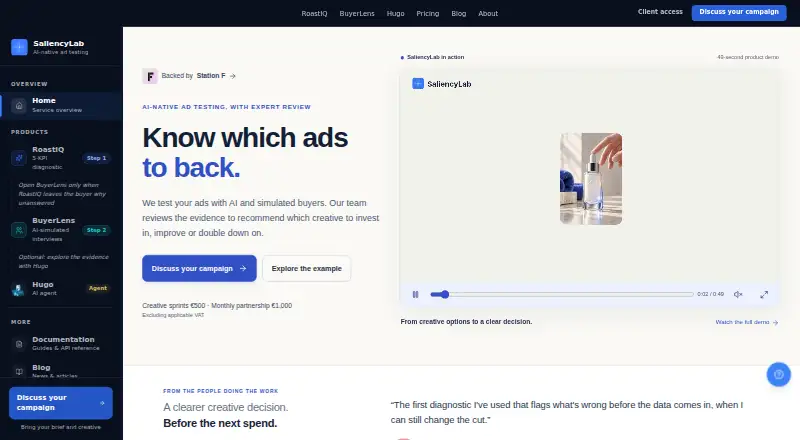Click the Documentation page icon
The width and height of the screenshot is (800, 440).
[x=19, y=344]
